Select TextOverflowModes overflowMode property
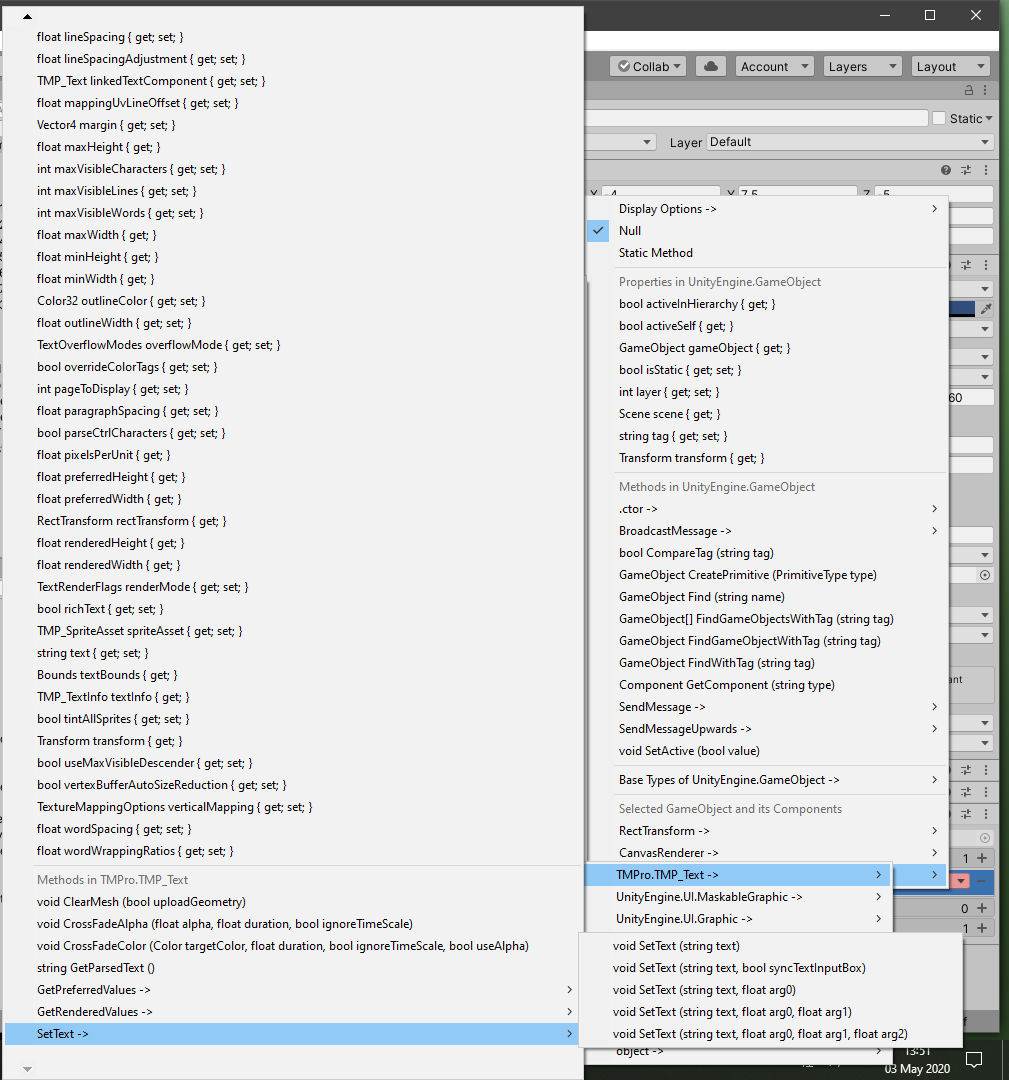This screenshot has height=1080, width=1009. point(294,345)
